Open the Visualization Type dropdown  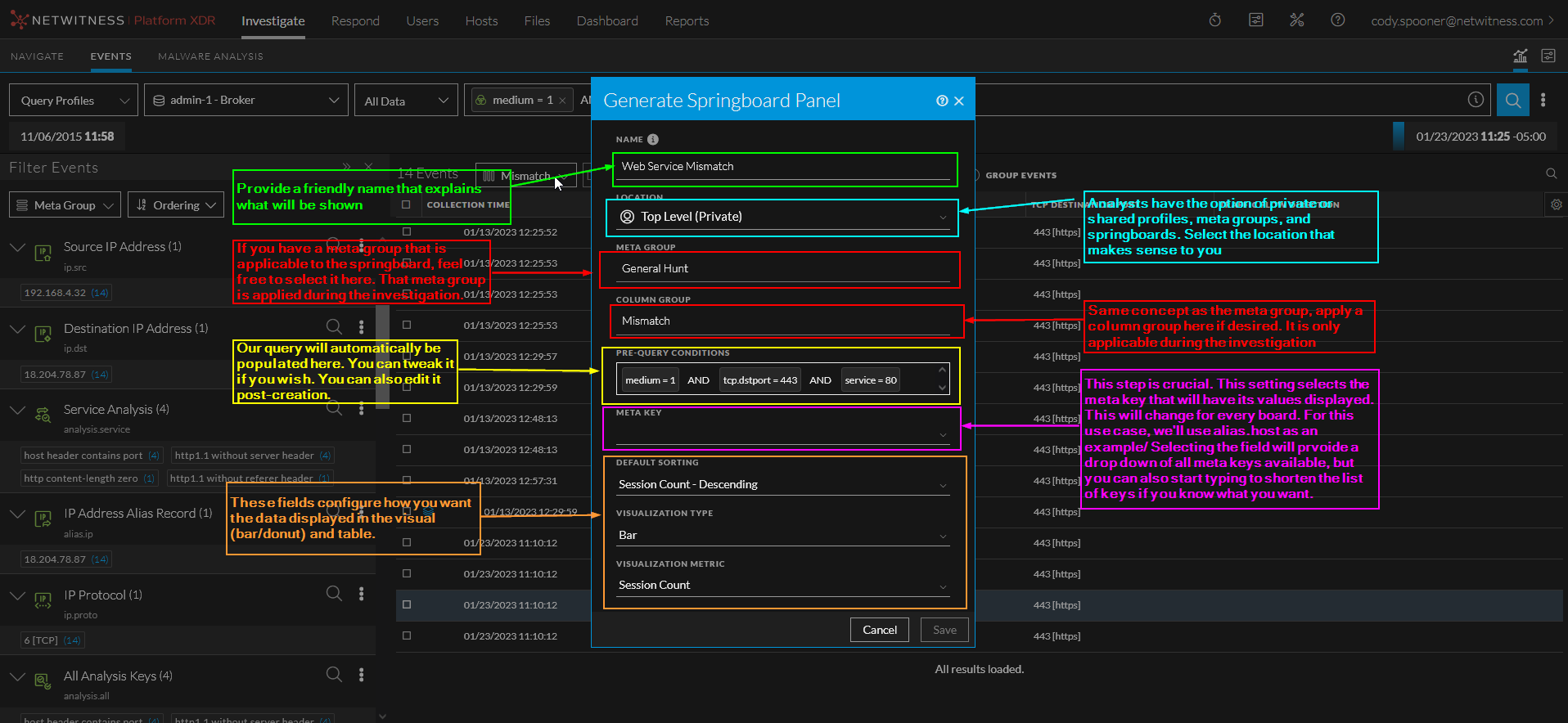pyautogui.click(x=783, y=535)
